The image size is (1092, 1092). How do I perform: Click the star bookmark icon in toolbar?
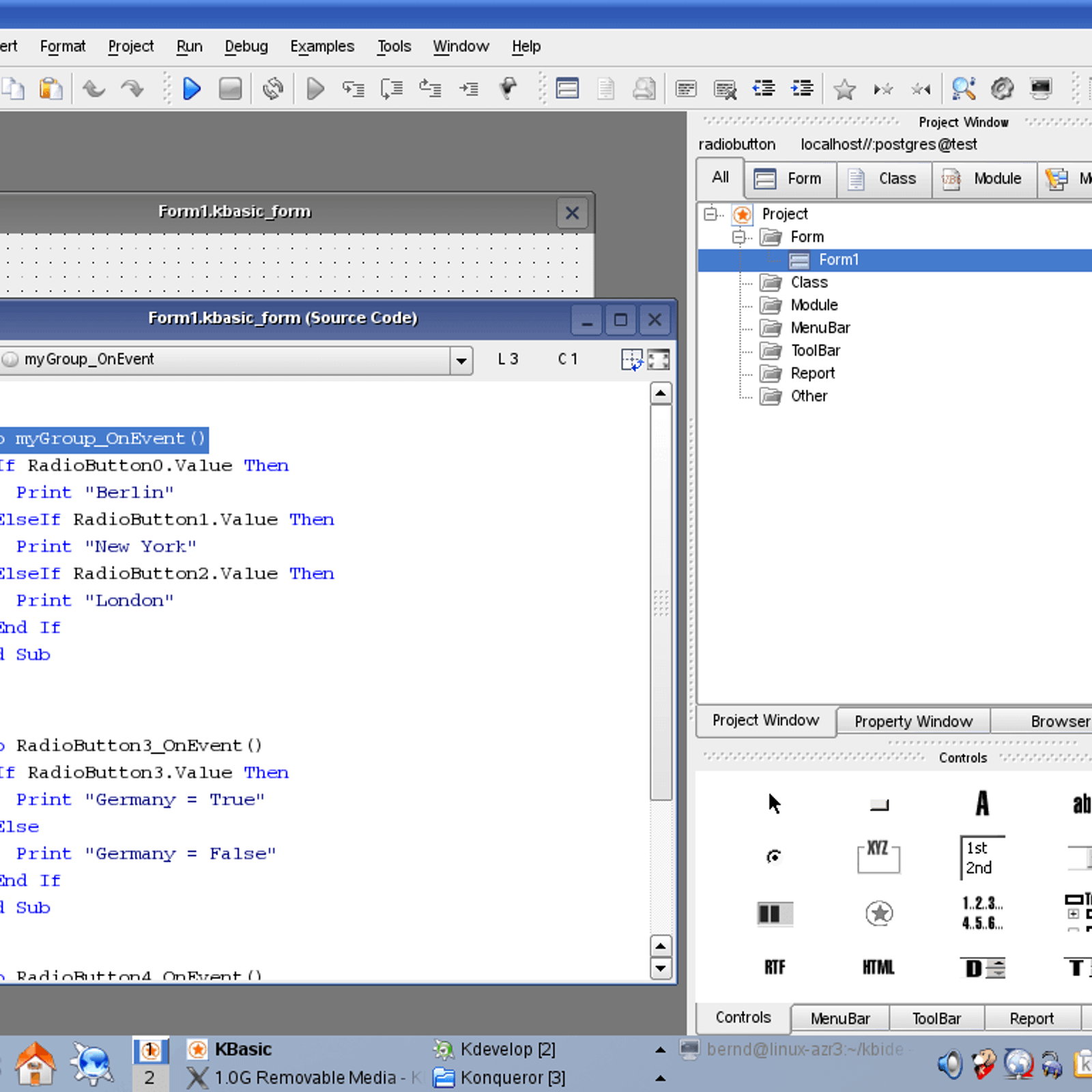pyautogui.click(x=844, y=89)
